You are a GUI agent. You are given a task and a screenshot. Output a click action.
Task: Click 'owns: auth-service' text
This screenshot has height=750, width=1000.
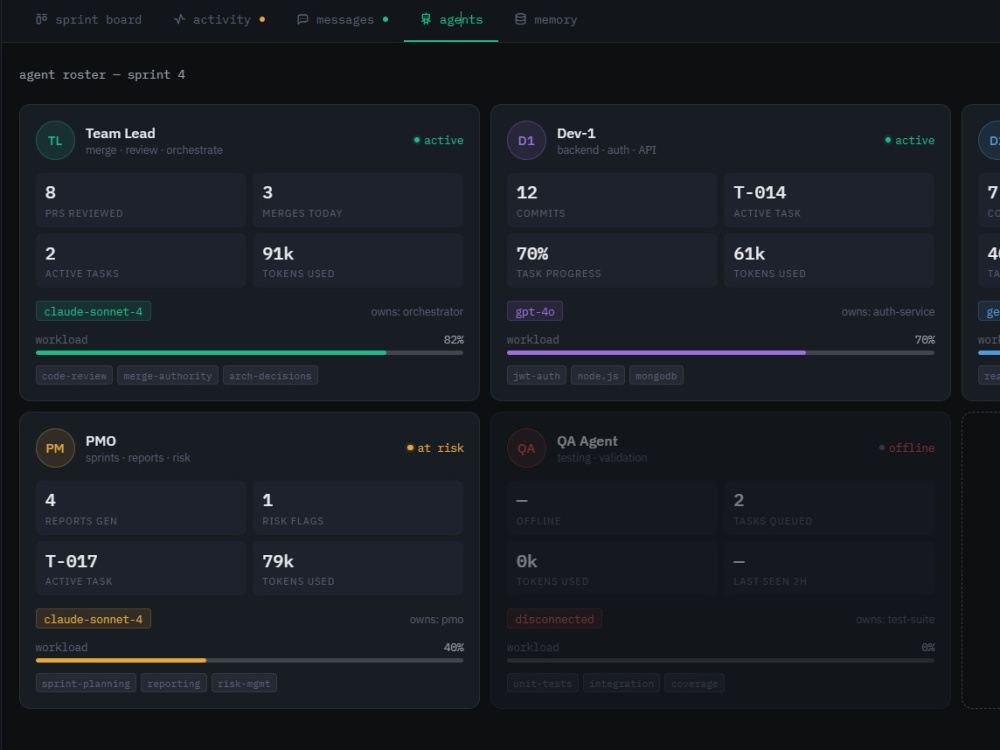click(888, 312)
